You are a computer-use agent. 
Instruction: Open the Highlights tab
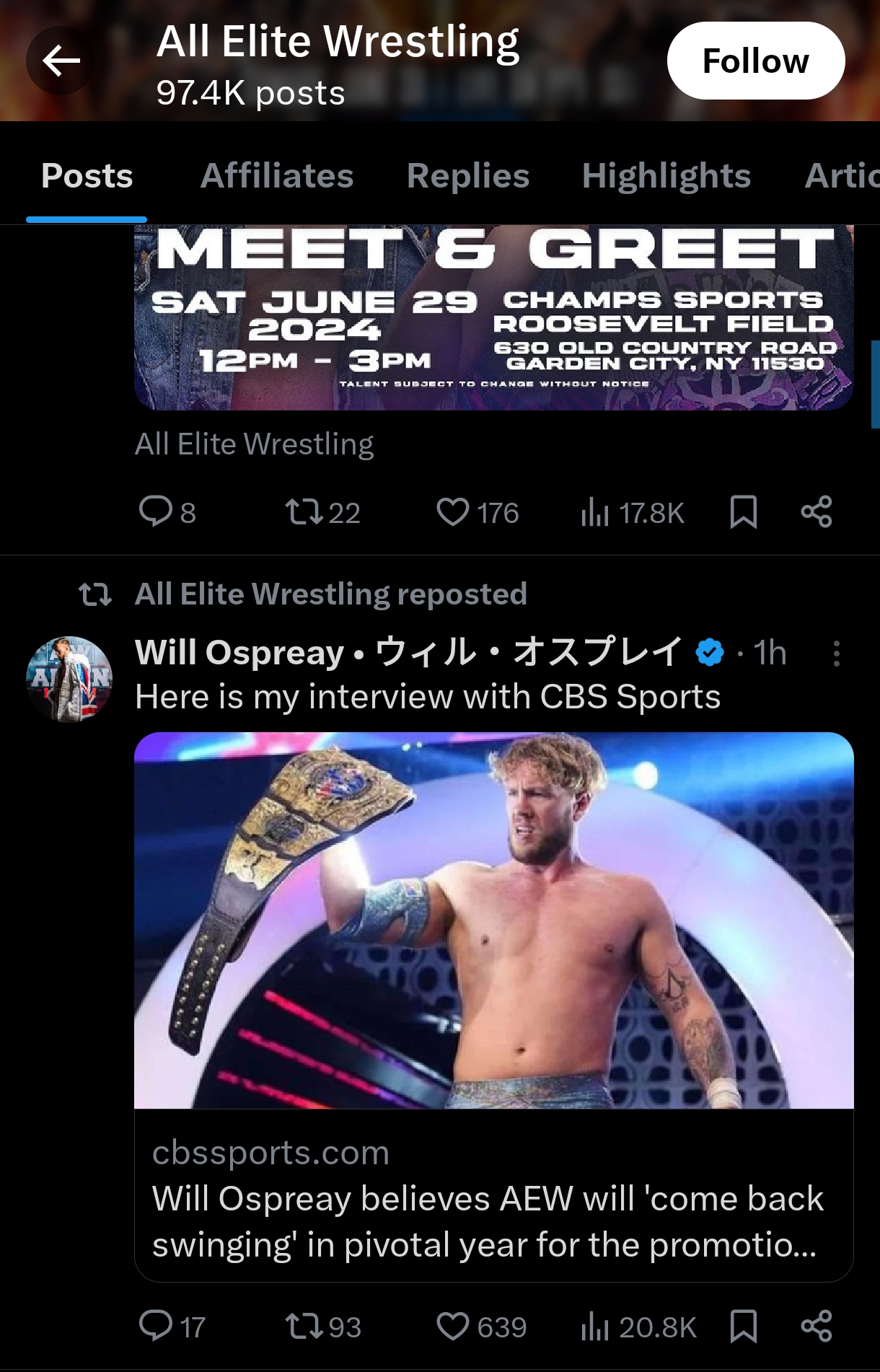[666, 175]
